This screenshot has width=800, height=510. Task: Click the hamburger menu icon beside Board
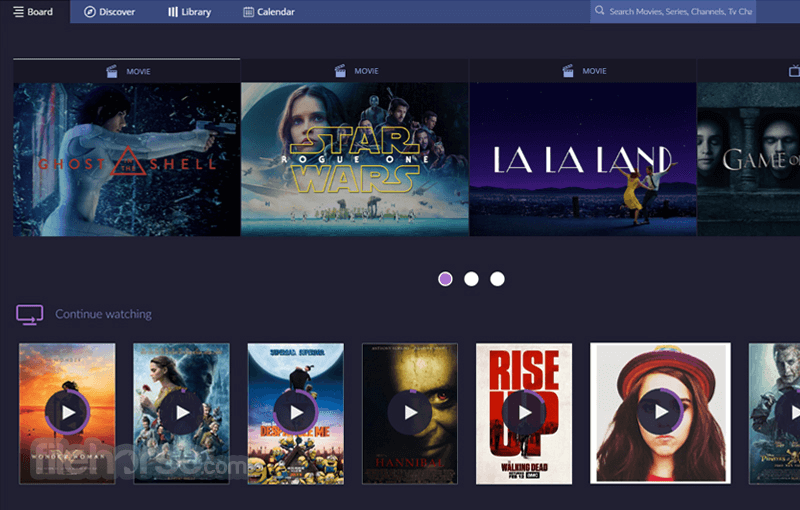[18, 12]
